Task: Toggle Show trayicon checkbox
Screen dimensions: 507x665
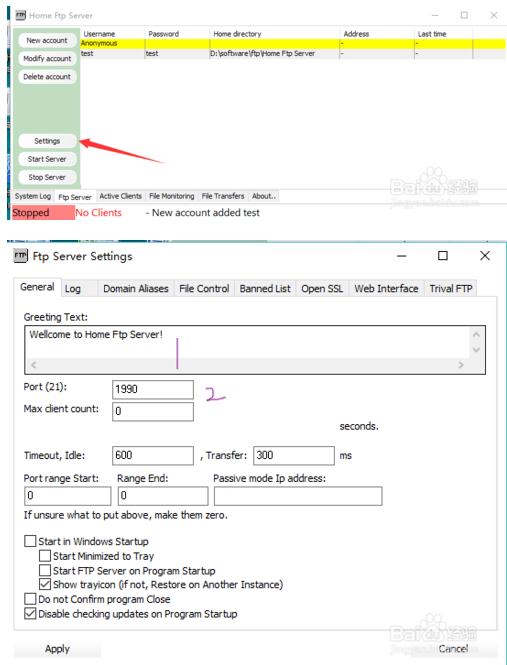Action: (x=45, y=584)
